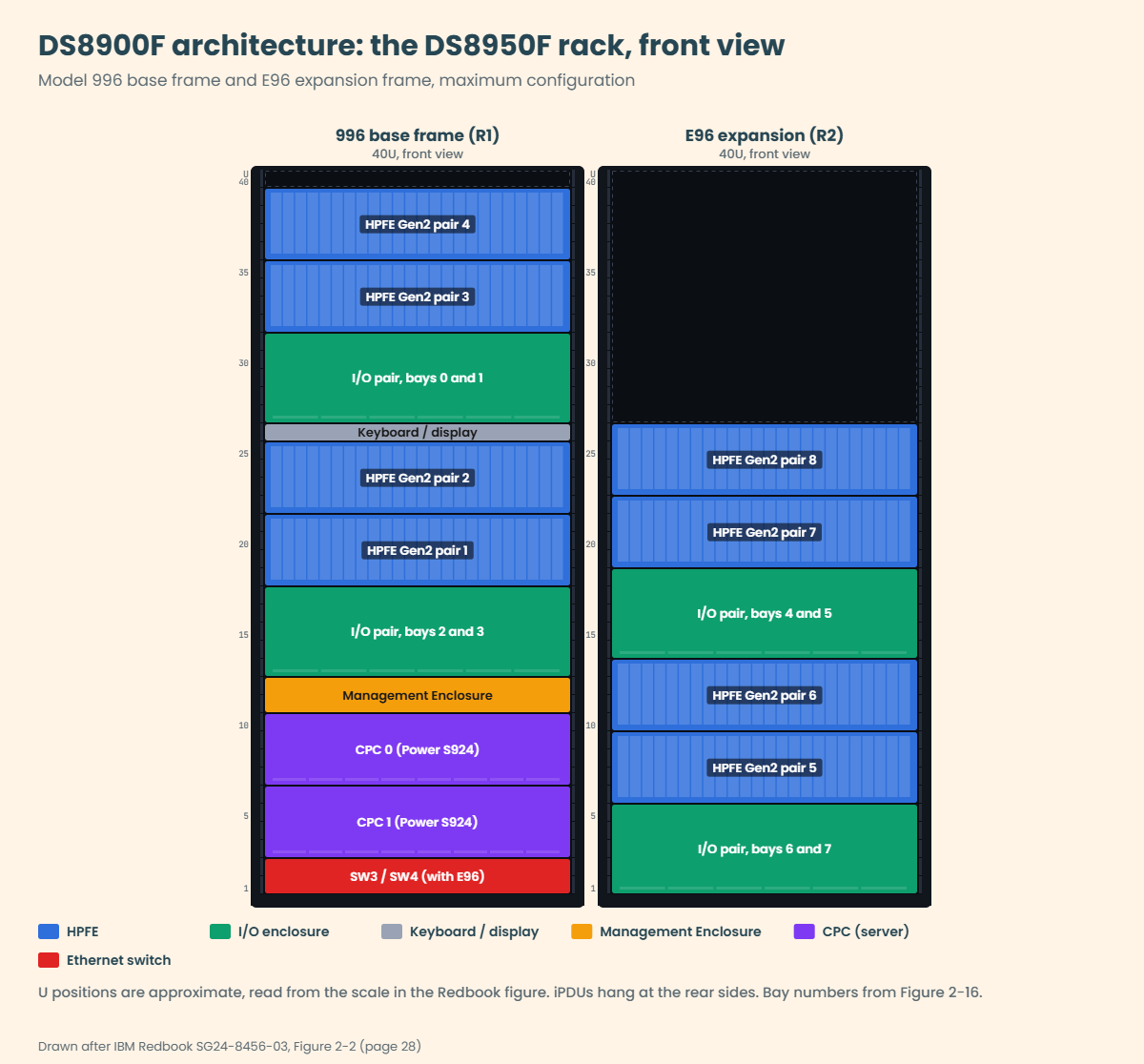Click the DS8900F architecture main title
Screen dimensions: 1144x1064
pyautogui.click(x=411, y=45)
